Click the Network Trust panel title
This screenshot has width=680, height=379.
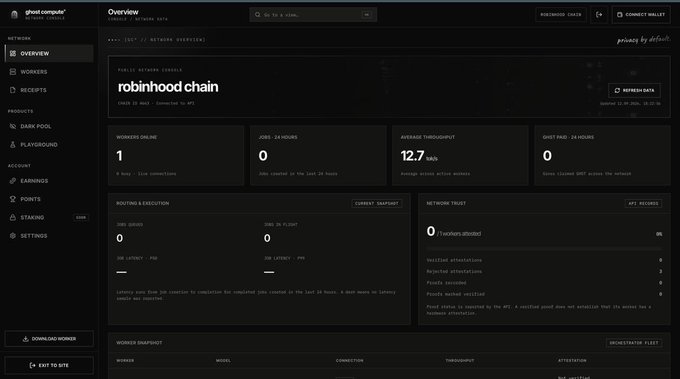(446, 203)
